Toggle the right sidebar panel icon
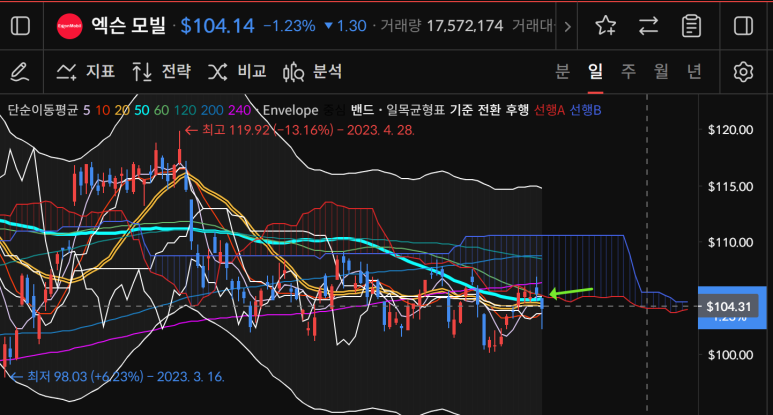The width and height of the screenshot is (773, 415). (x=743, y=26)
